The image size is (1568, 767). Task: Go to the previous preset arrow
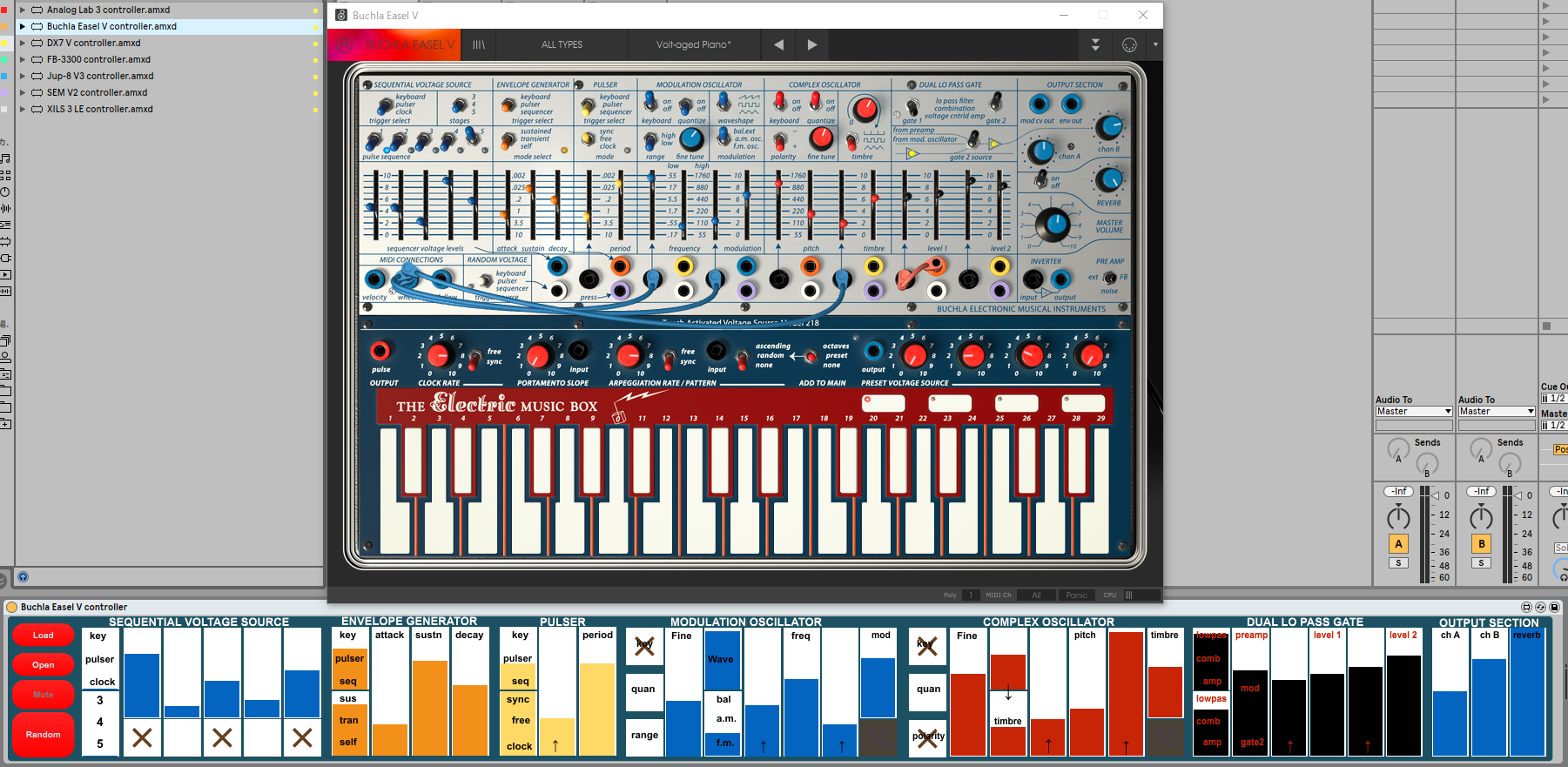pos(778,44)
